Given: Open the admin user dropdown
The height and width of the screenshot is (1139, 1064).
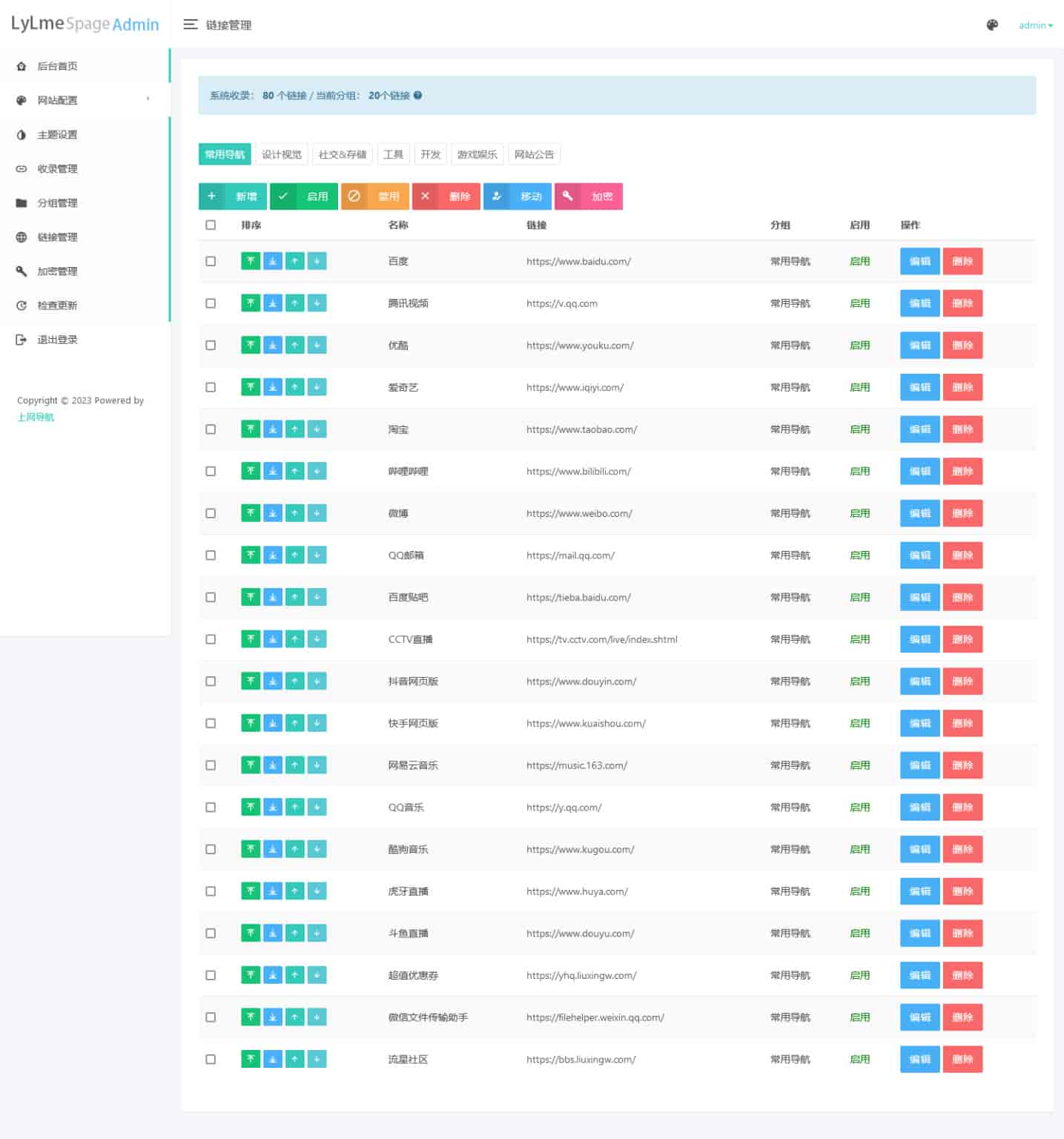Looking at the screenshot, I should pyautogui.click(x=1035, y=25).
